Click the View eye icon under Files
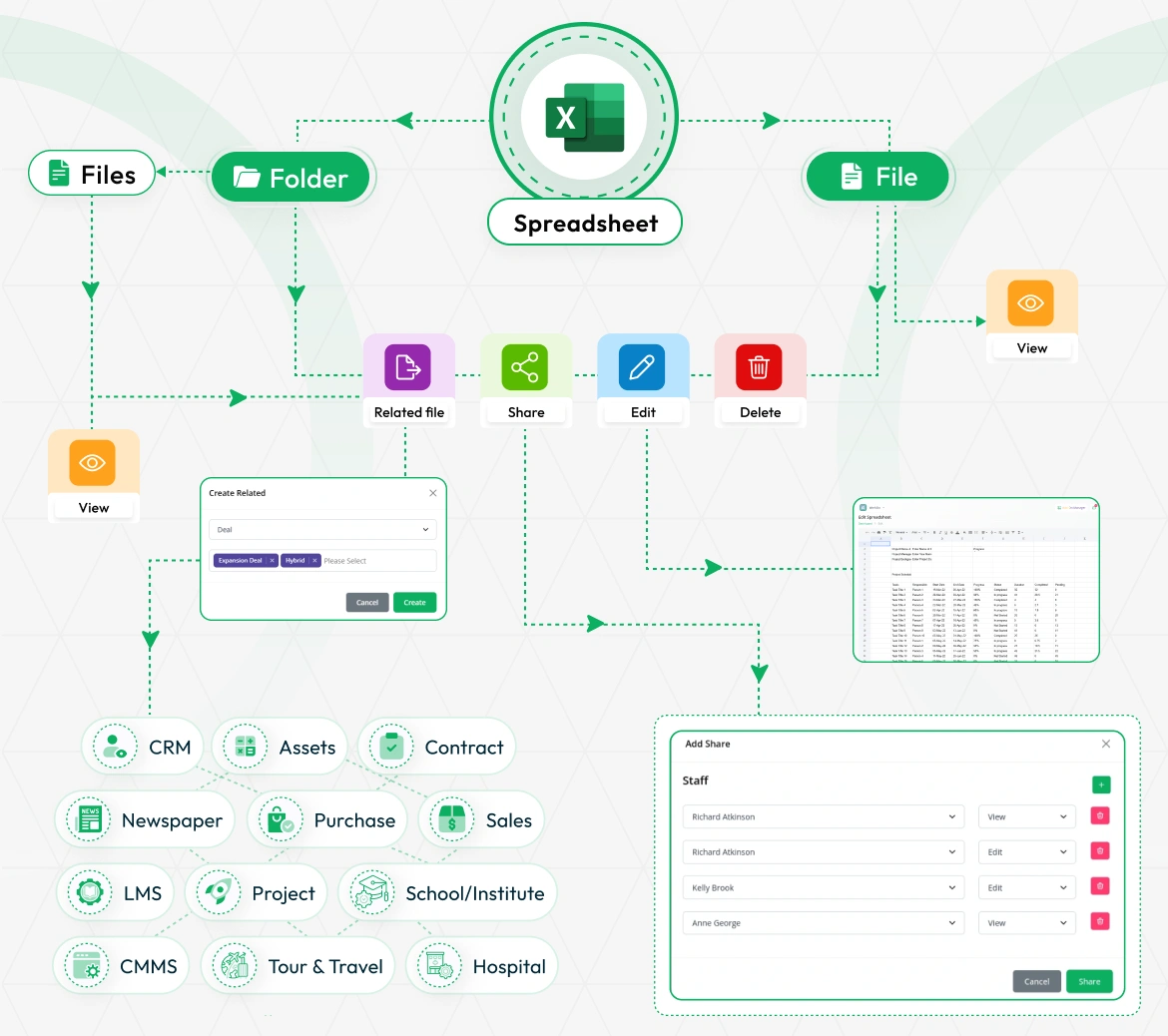Screen dimensions: 1168x1036 [x=93, y=462]
